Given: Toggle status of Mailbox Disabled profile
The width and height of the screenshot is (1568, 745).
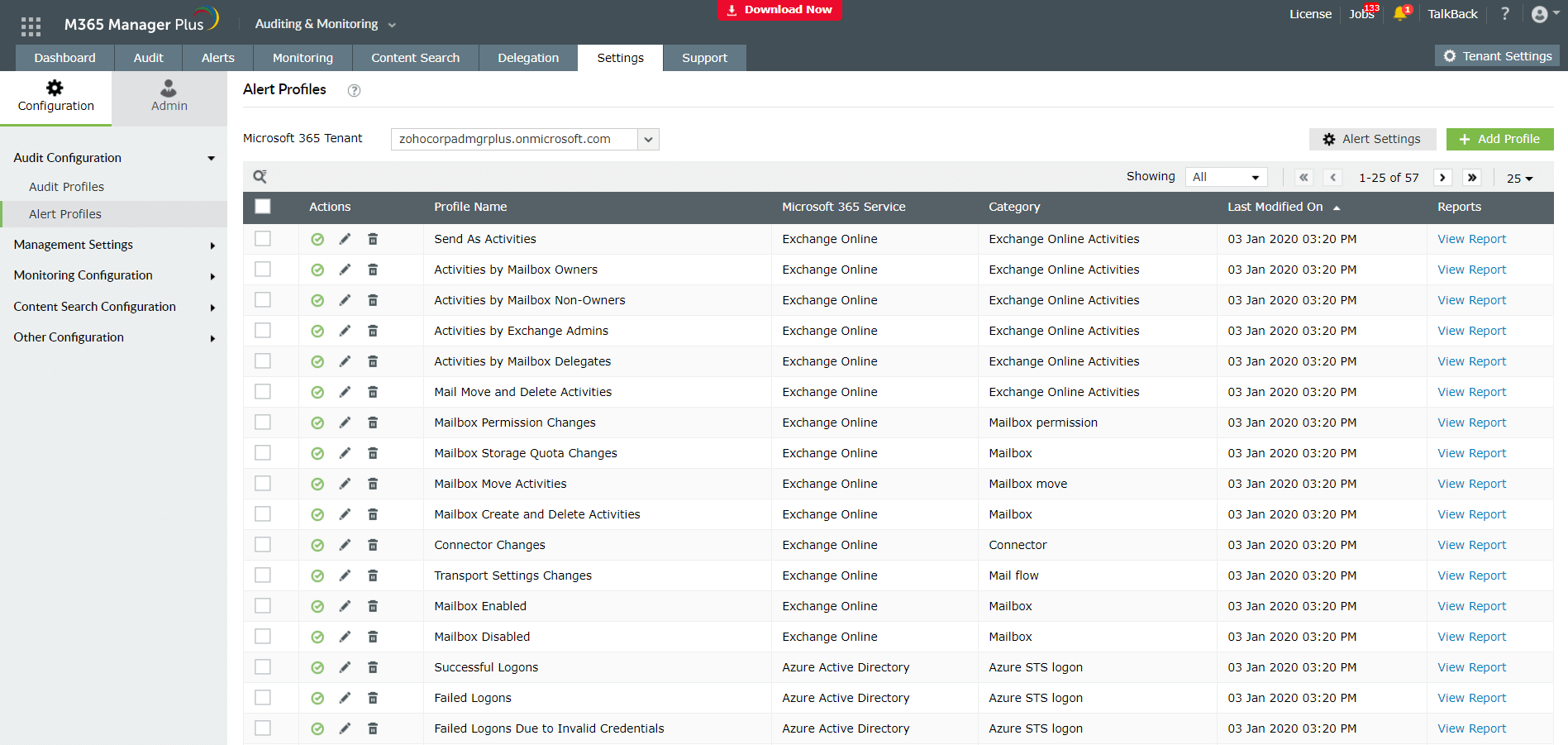Looking at the screenshot, I should click(317, 637).
